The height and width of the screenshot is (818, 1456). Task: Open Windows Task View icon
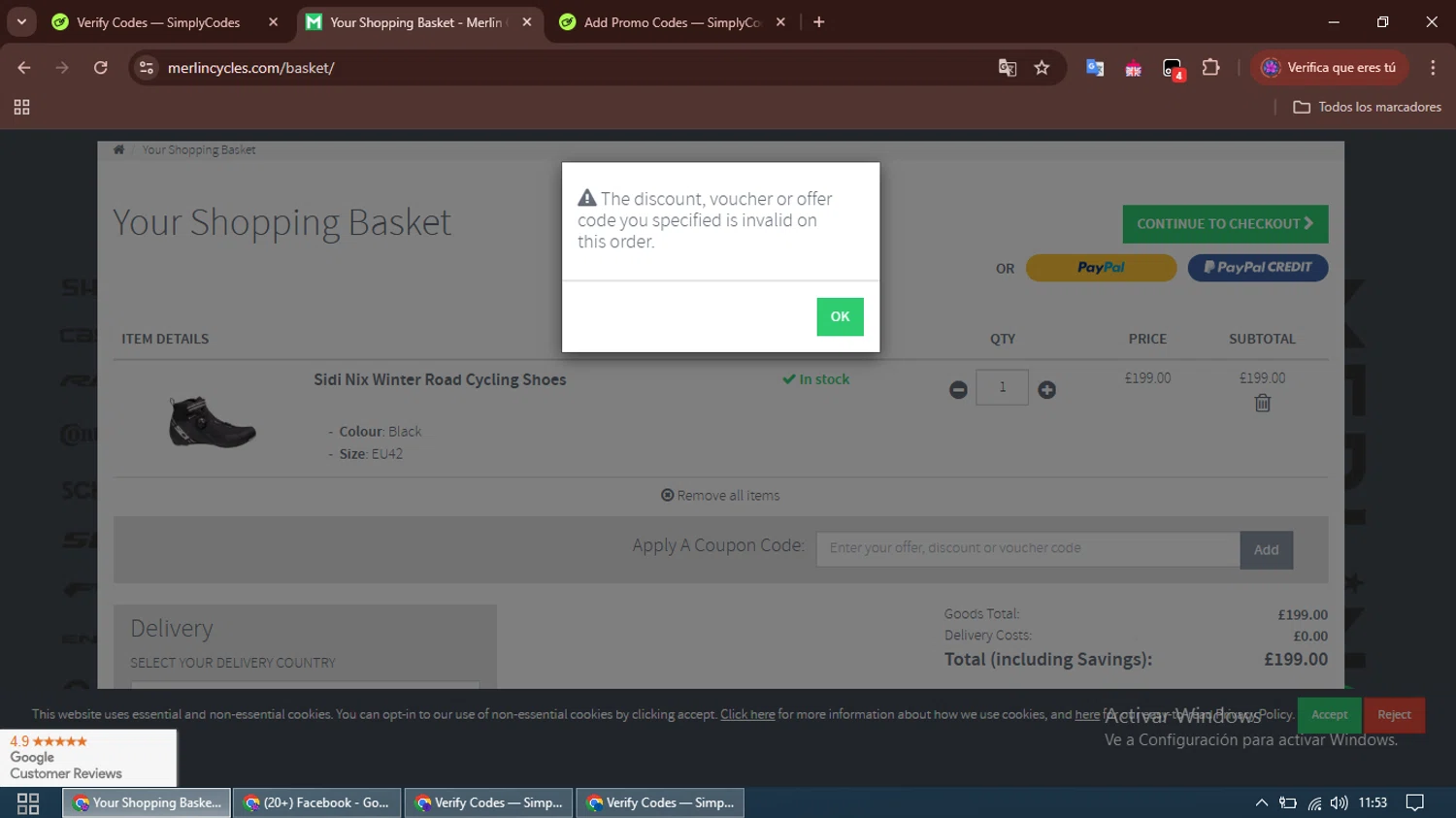click(x=28, y=803)
